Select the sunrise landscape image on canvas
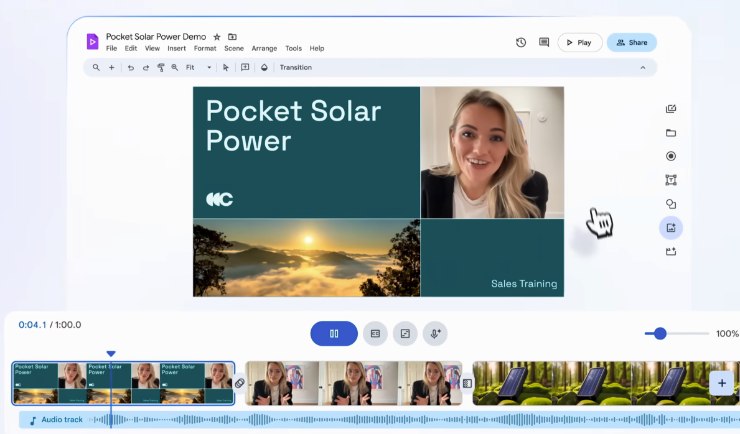 pyautogui.click(x=306, y=258)
